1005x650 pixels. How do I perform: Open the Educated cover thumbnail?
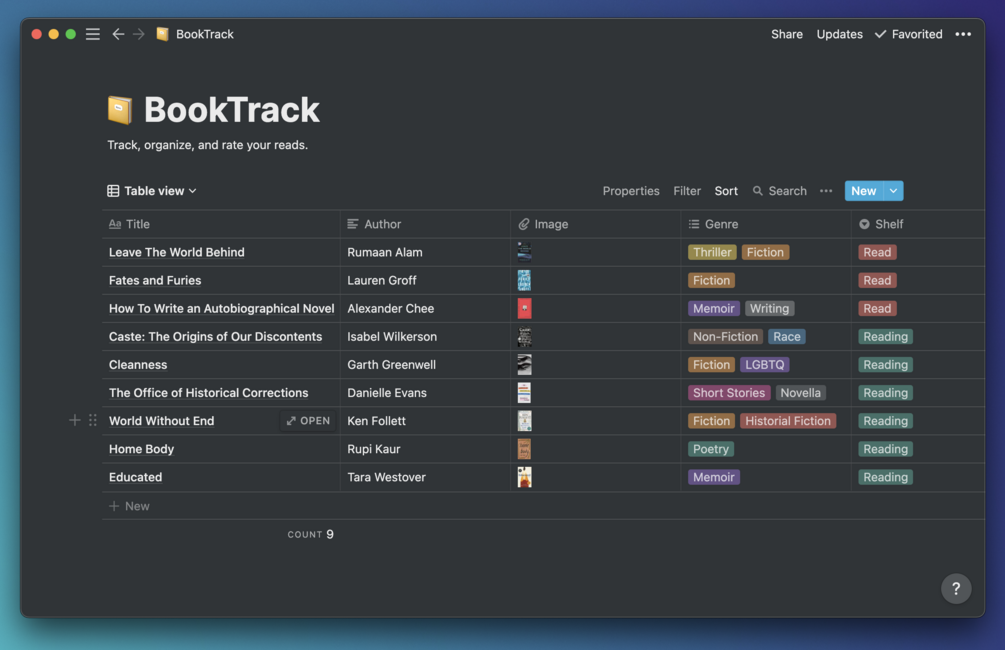coord(524,477)
